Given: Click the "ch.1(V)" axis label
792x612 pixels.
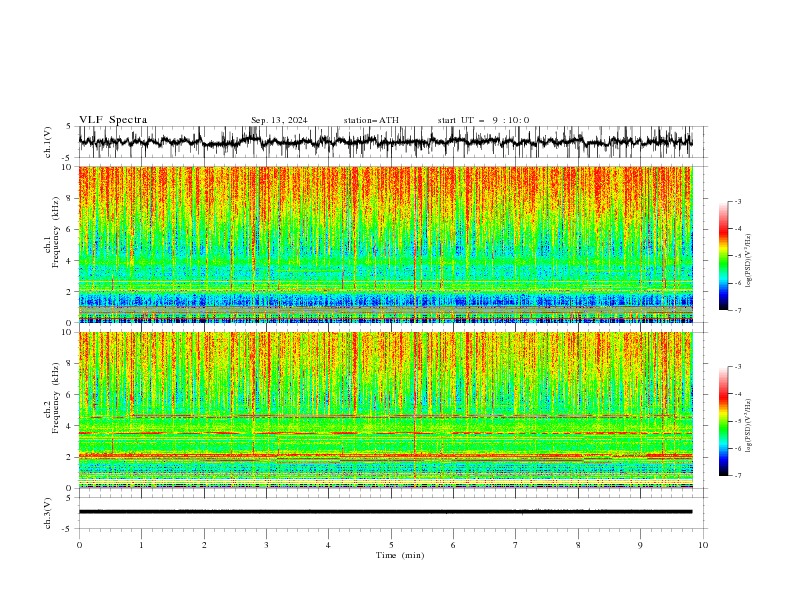Looking at the screenshot, I should tap(48, 142).
